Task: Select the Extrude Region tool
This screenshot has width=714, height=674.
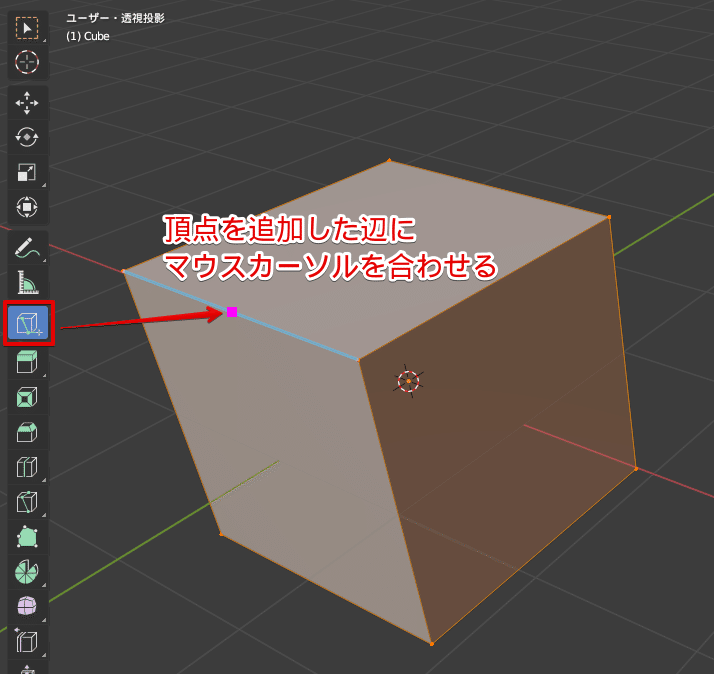Action: [x=27, y=362]
